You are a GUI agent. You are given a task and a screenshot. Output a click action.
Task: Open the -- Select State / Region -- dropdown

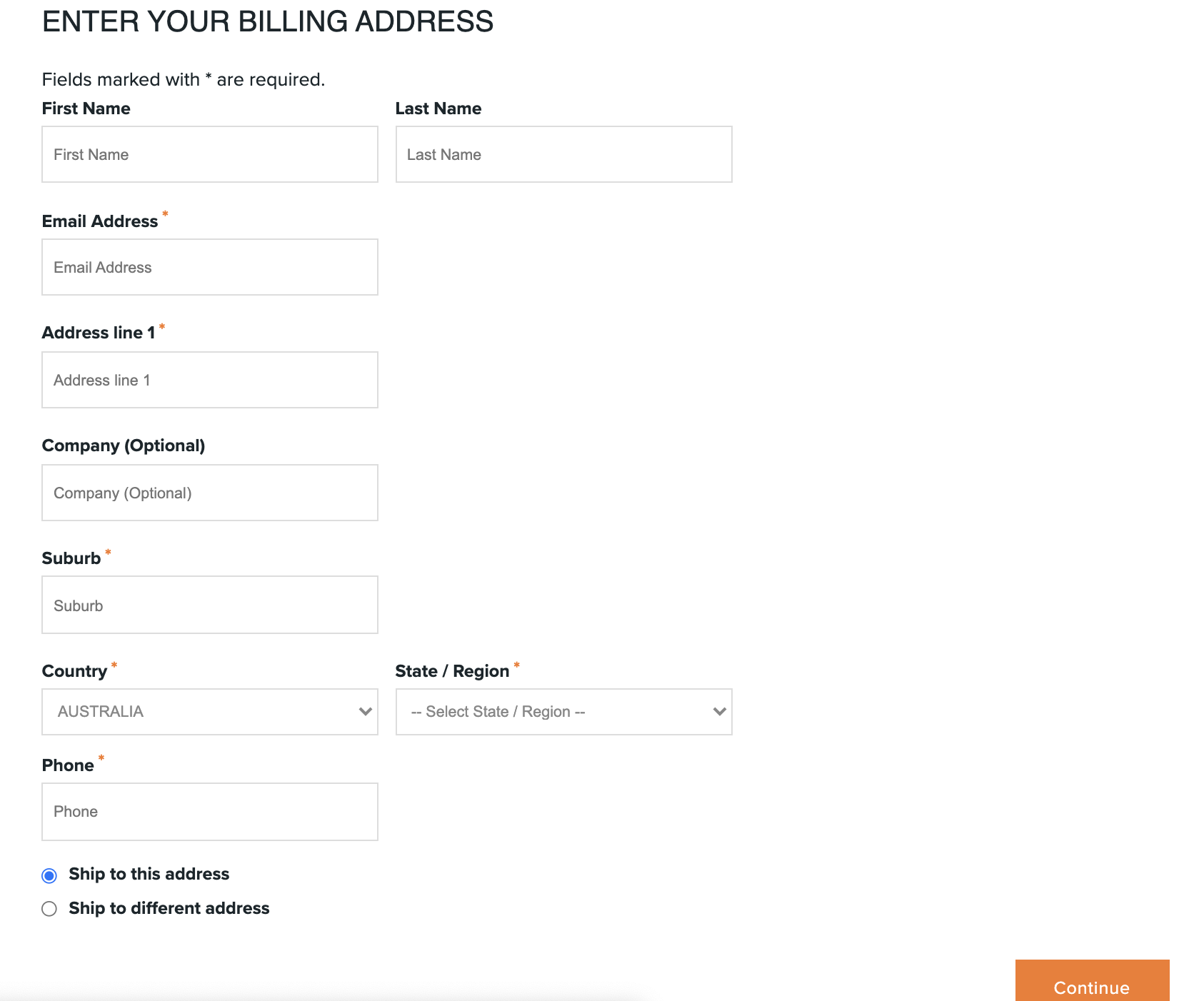tap(563, 711)
